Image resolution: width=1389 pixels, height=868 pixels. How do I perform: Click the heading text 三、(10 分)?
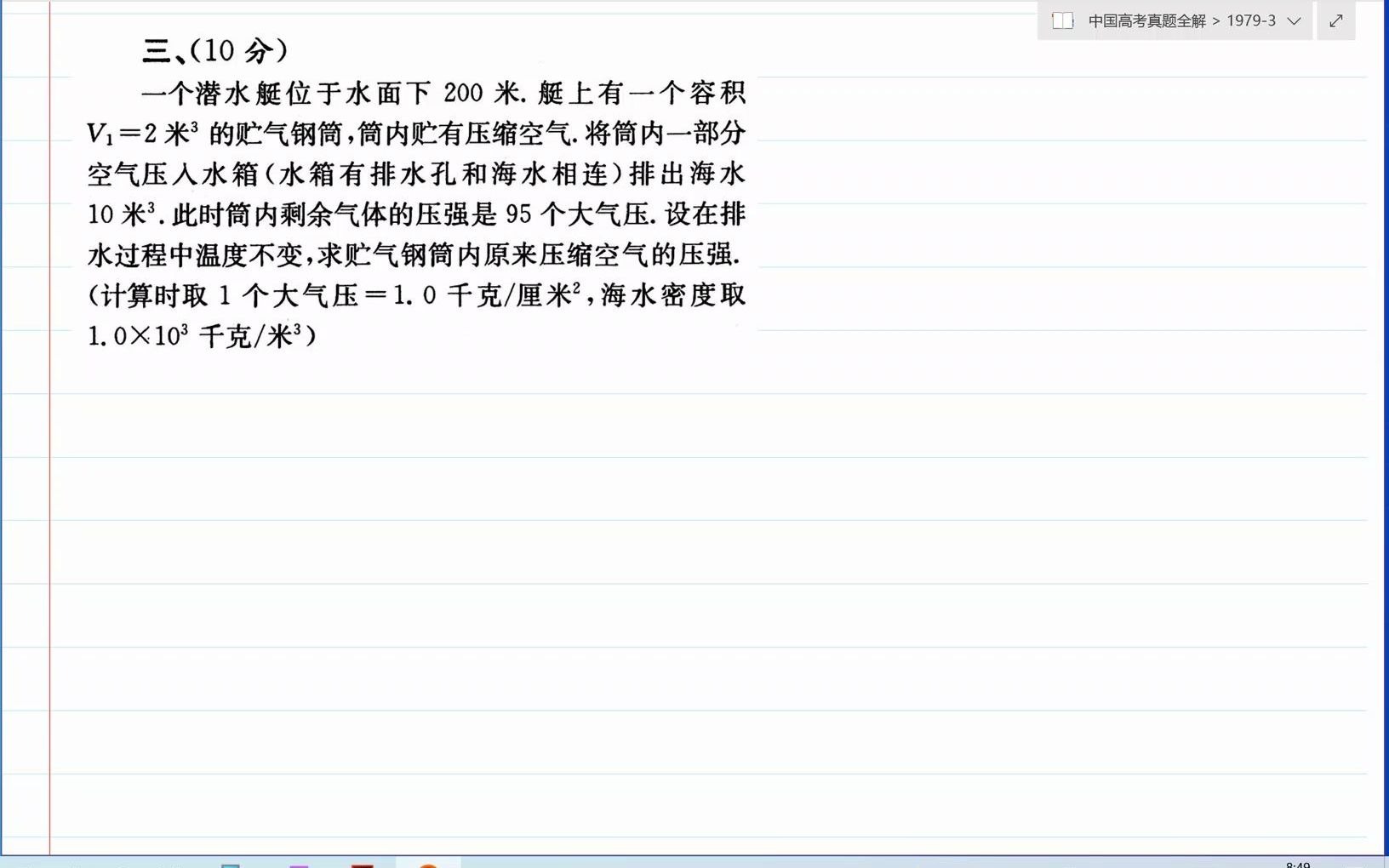tap(215, 51)
